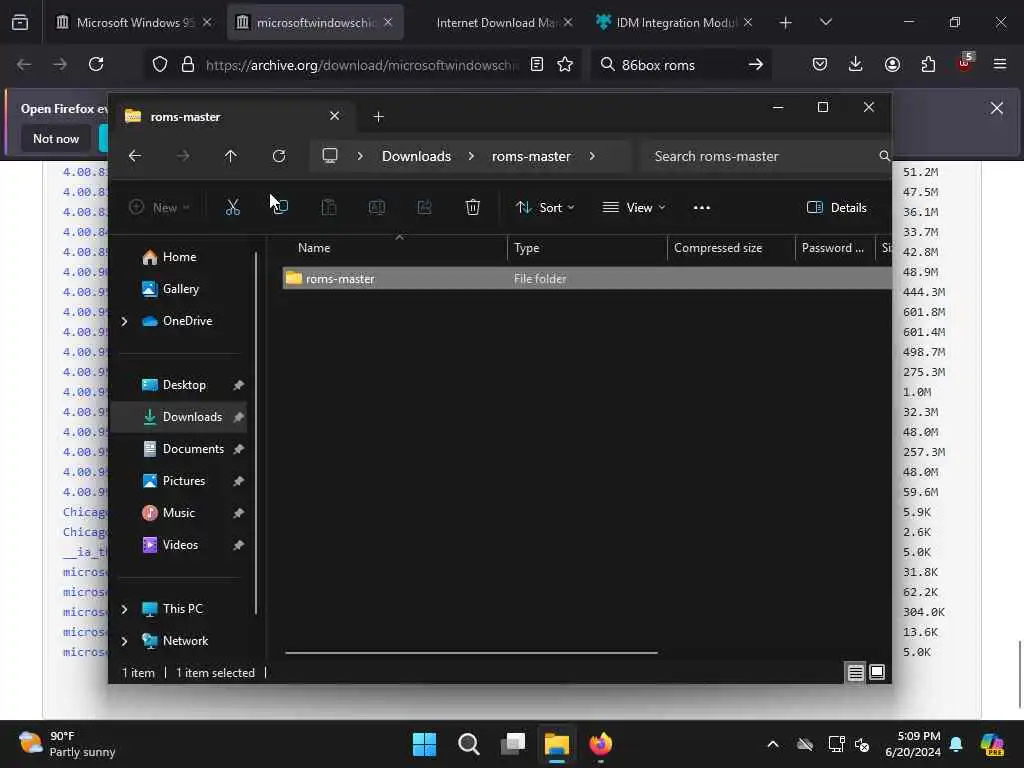Click the Share icon in Explorer toolbar
Image resolution: width=1024 pixels, height=768 pixels.
point(424,208)
